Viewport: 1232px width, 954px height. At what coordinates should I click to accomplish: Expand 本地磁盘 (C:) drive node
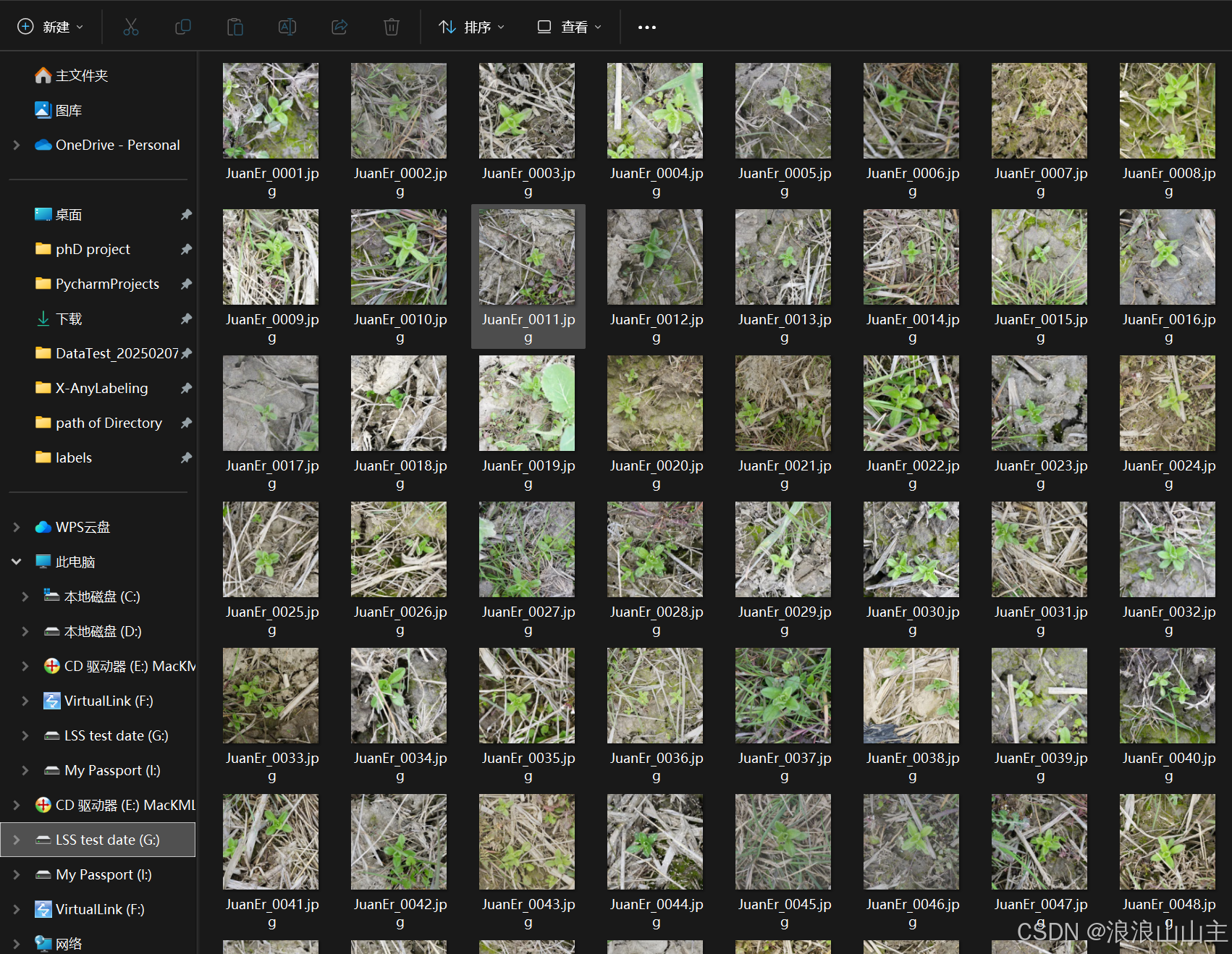point(25,596)
